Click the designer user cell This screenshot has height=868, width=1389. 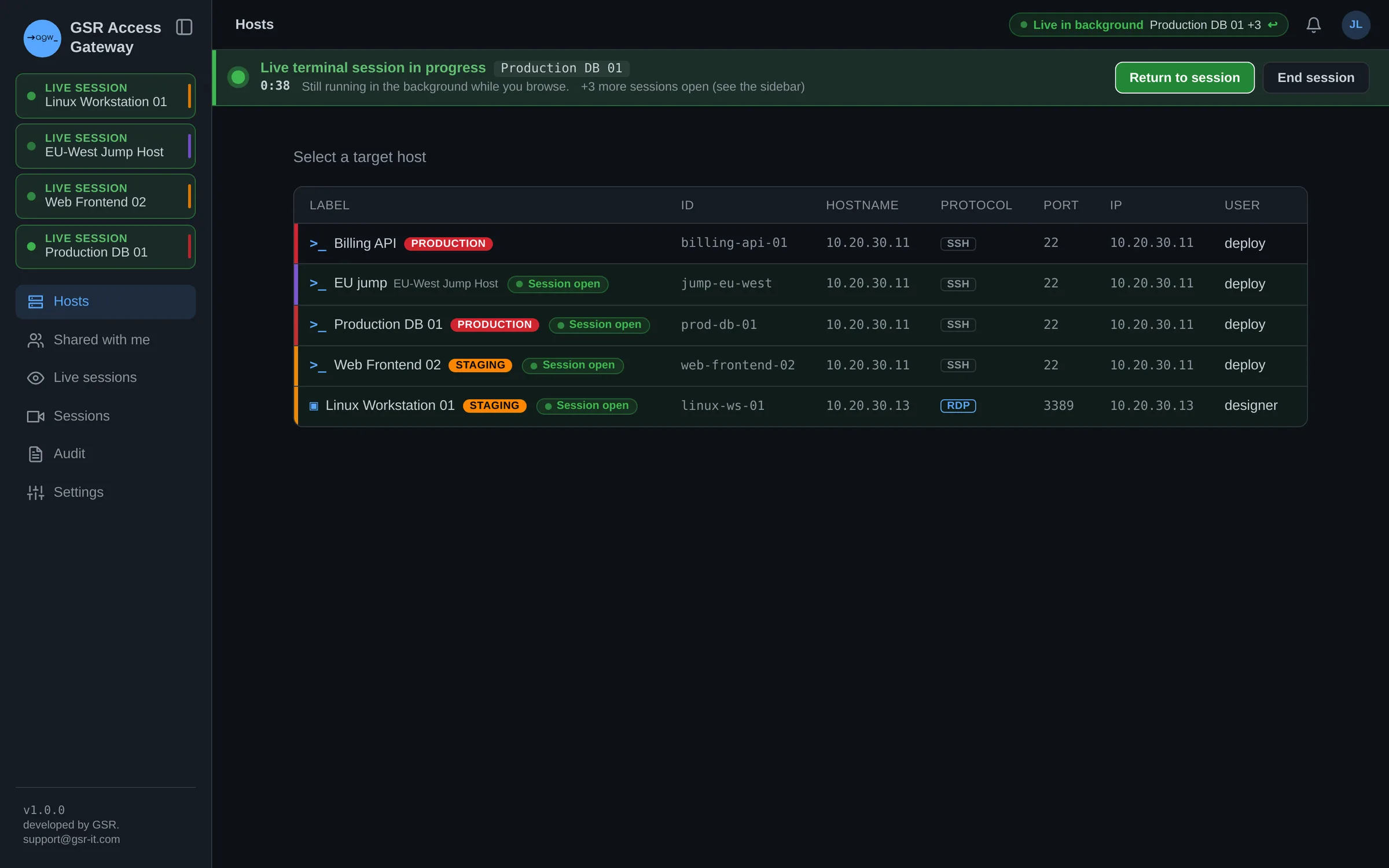pos(1251,406)
